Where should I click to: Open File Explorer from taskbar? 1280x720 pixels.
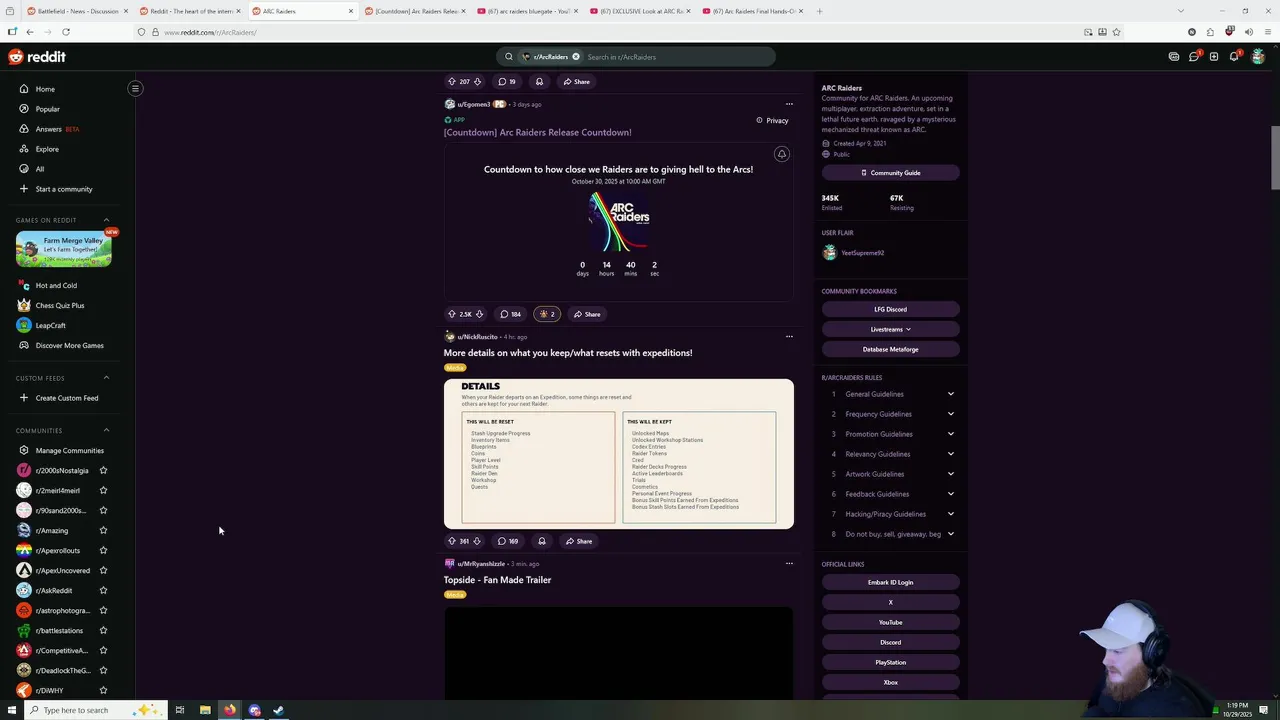tap(205, 710)
